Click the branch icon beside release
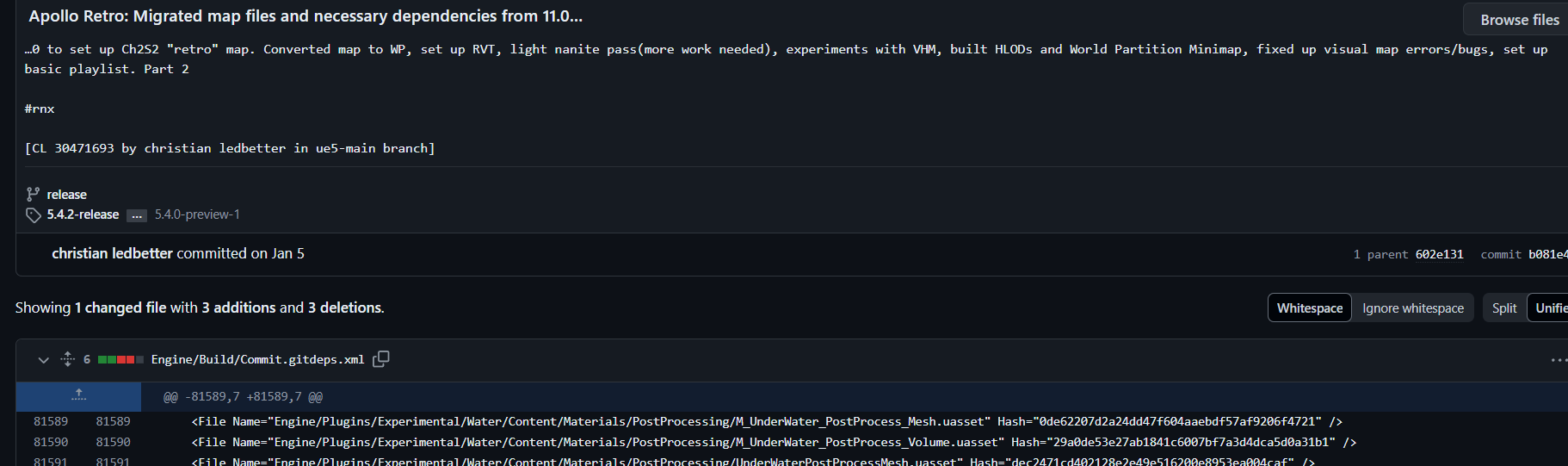Screen dimensions: 1568x466 [33, 195]
